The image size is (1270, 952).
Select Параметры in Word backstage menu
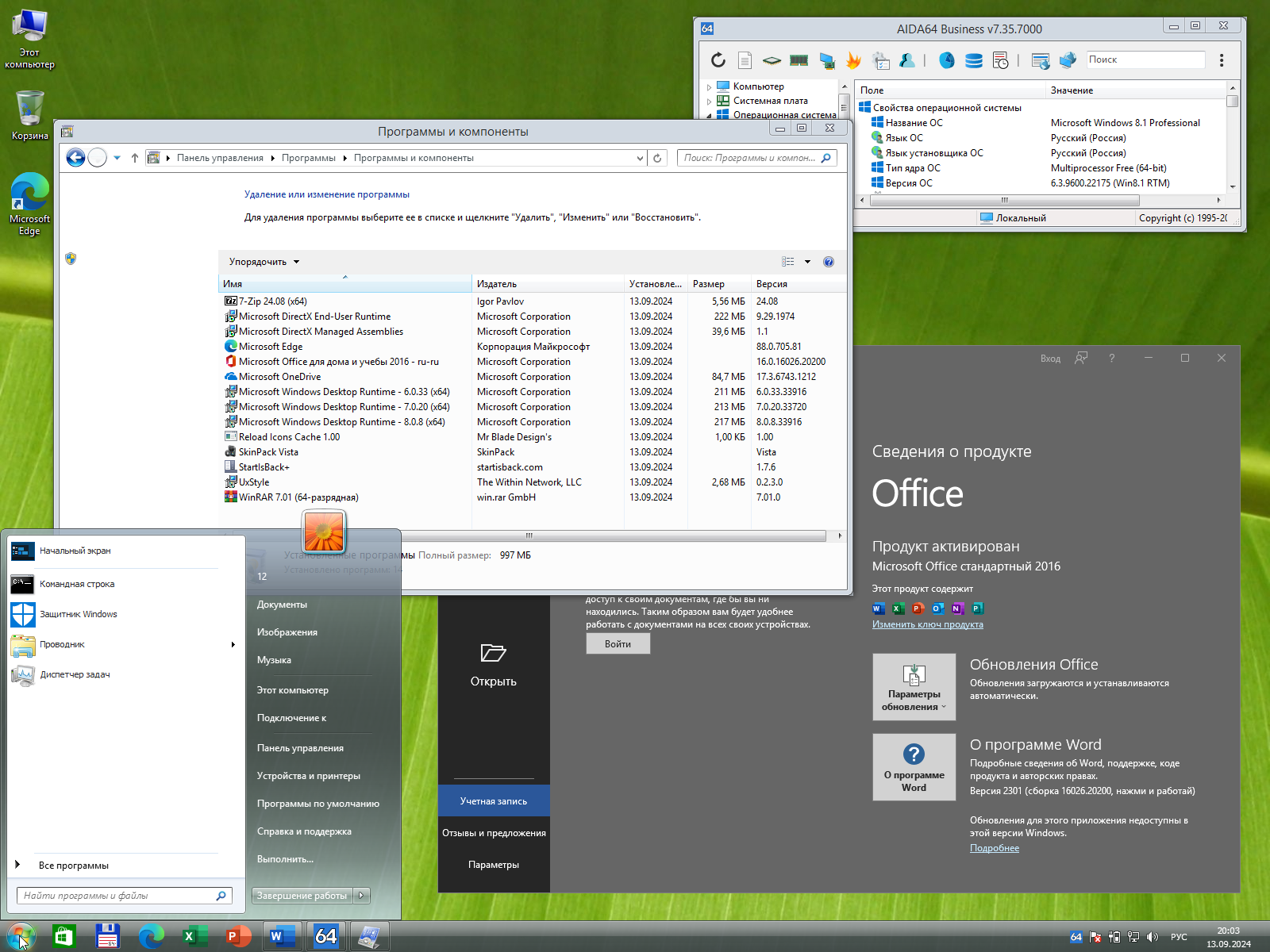494,865
